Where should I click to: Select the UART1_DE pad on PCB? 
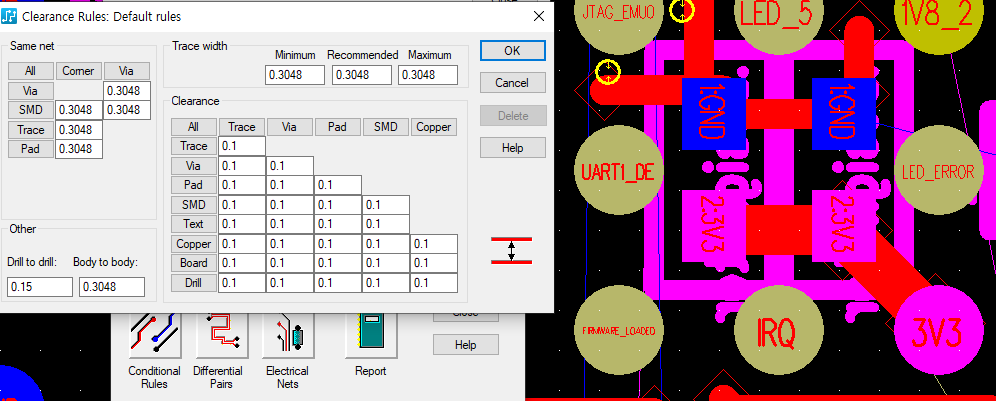(x=617, y=172)
